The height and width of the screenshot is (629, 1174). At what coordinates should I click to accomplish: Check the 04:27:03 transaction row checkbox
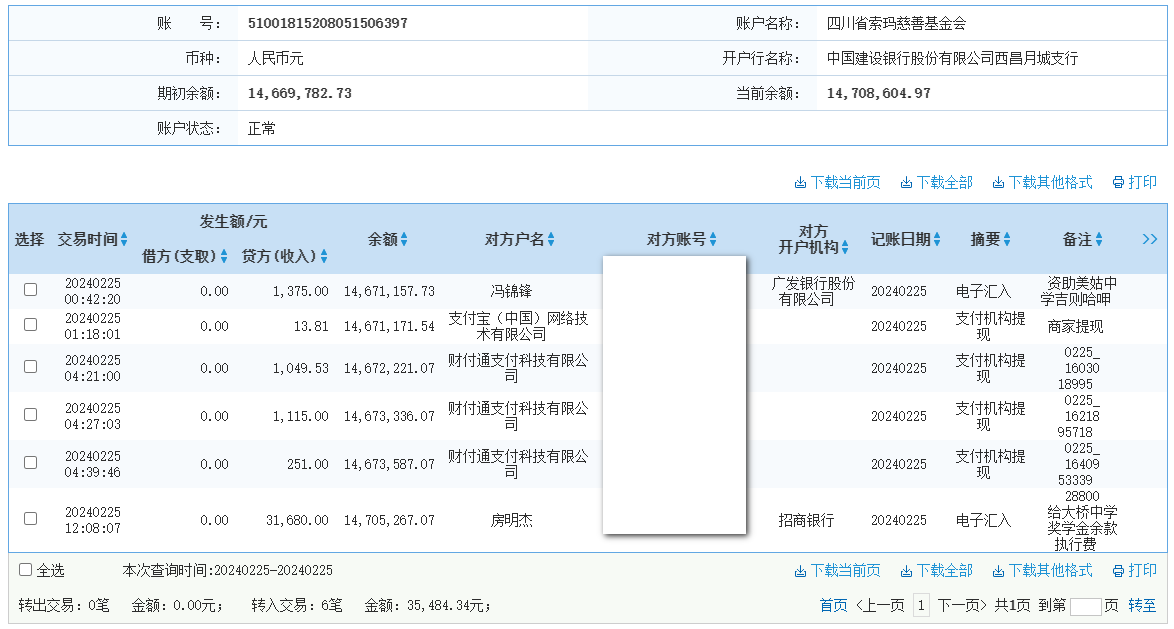pos(31,414)
